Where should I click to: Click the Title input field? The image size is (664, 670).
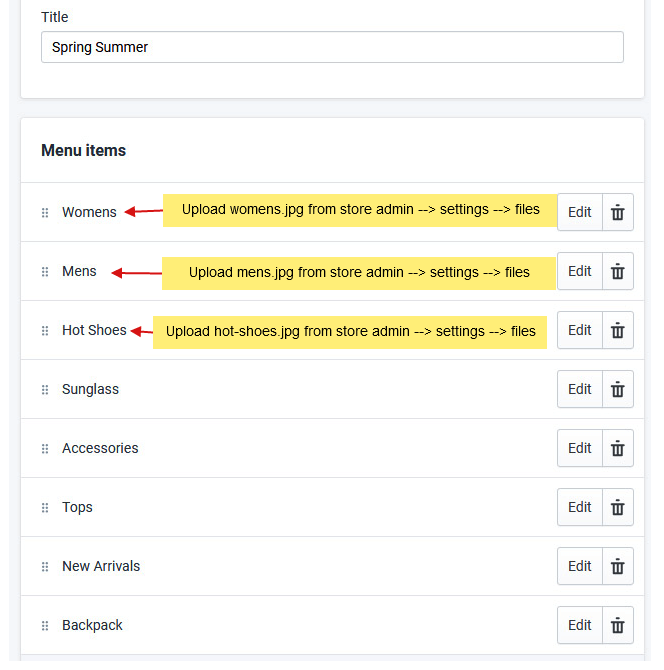(332, 47)
